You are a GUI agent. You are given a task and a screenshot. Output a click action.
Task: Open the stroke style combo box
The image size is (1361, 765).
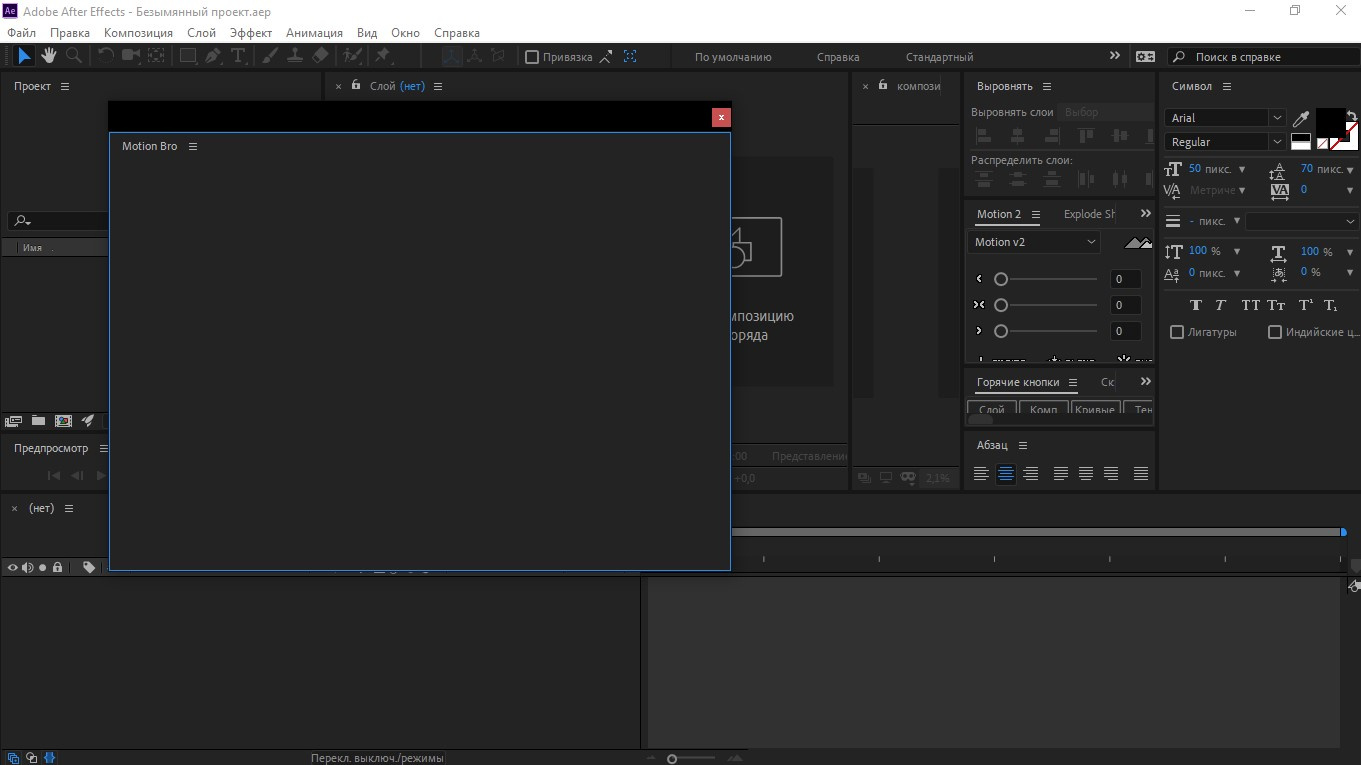click(1301, 221)
